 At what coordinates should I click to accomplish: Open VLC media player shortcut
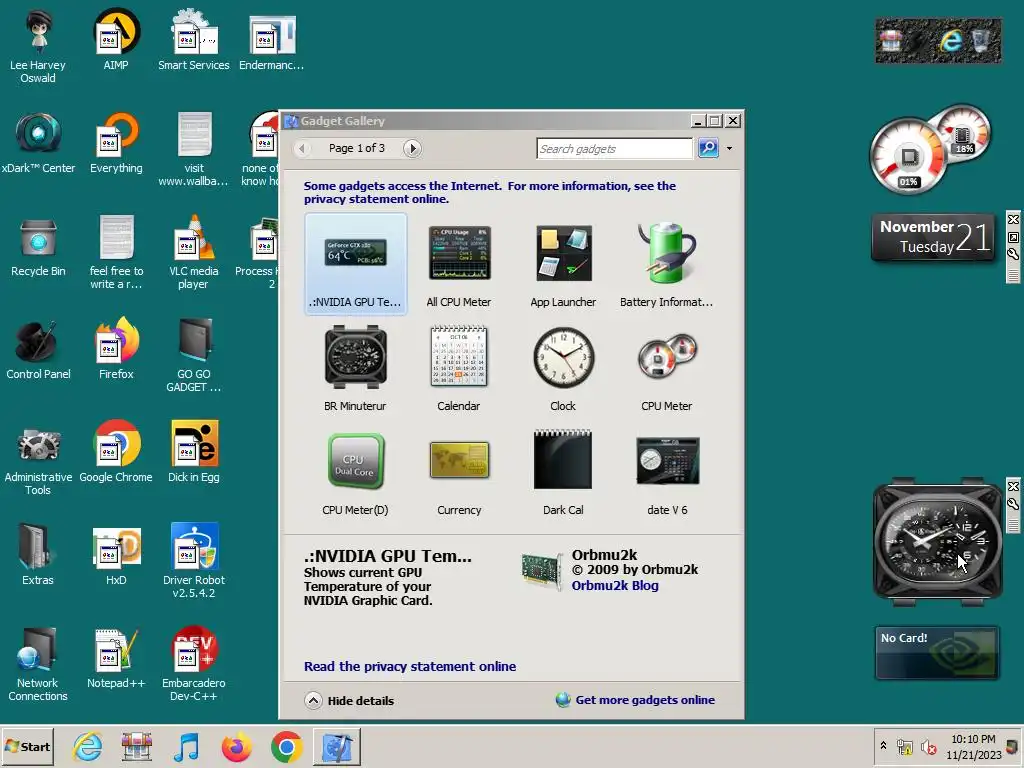tap(193, 252)
